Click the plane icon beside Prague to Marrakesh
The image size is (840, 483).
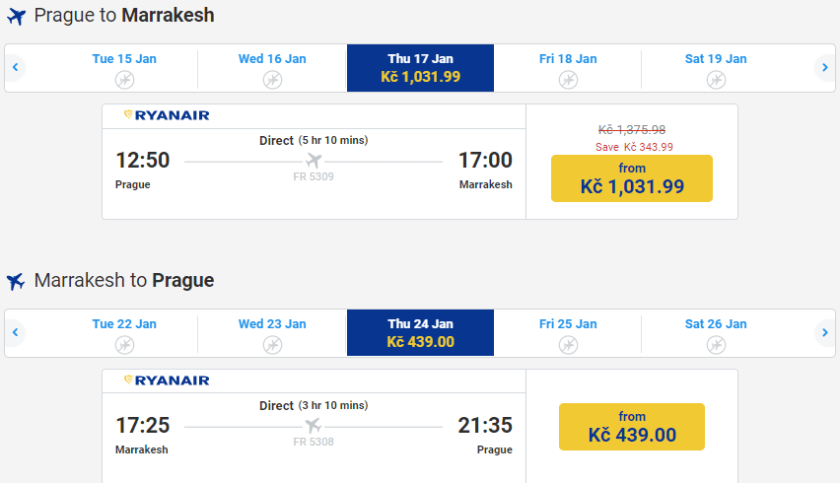15,17
